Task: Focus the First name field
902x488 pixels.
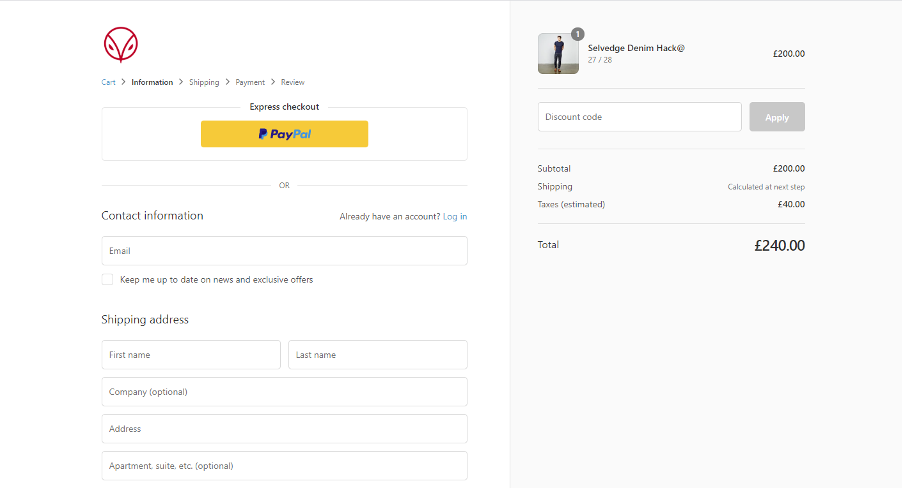Action: [x=191, y=355]
